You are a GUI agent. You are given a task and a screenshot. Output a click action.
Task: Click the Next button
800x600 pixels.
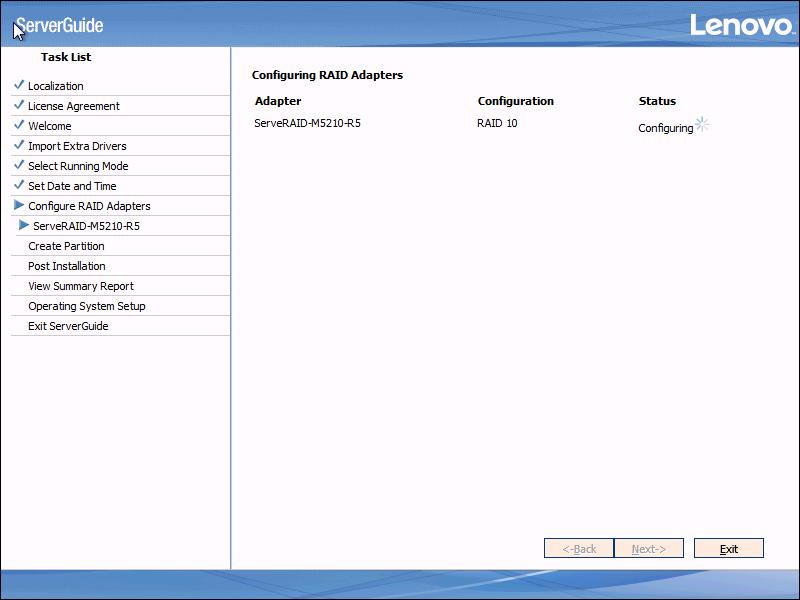coord(649,548)
